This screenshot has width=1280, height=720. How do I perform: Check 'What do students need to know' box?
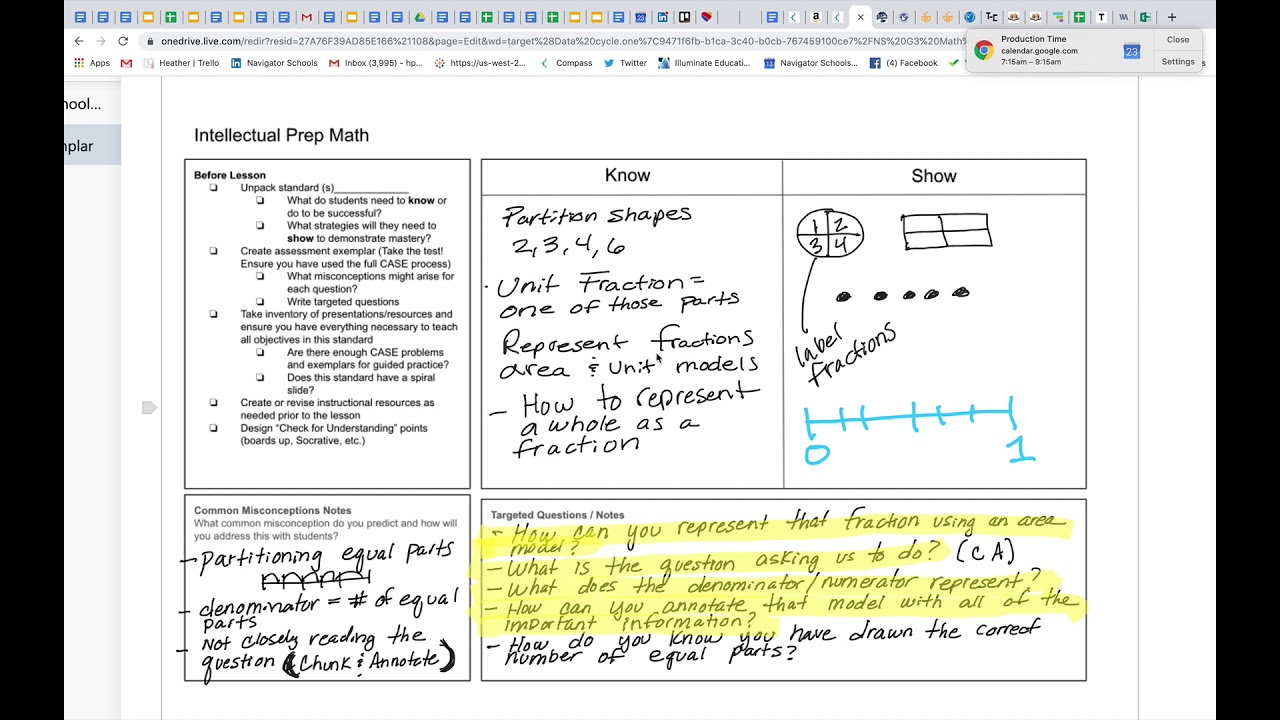coord(260,200)
